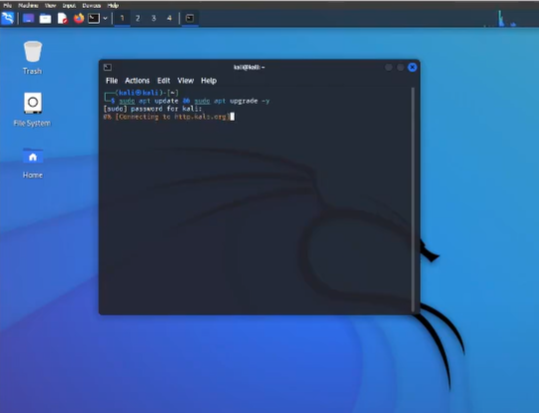
Task: Open the terminal emulator panel launcher
Action: click(x=94, y=18)
